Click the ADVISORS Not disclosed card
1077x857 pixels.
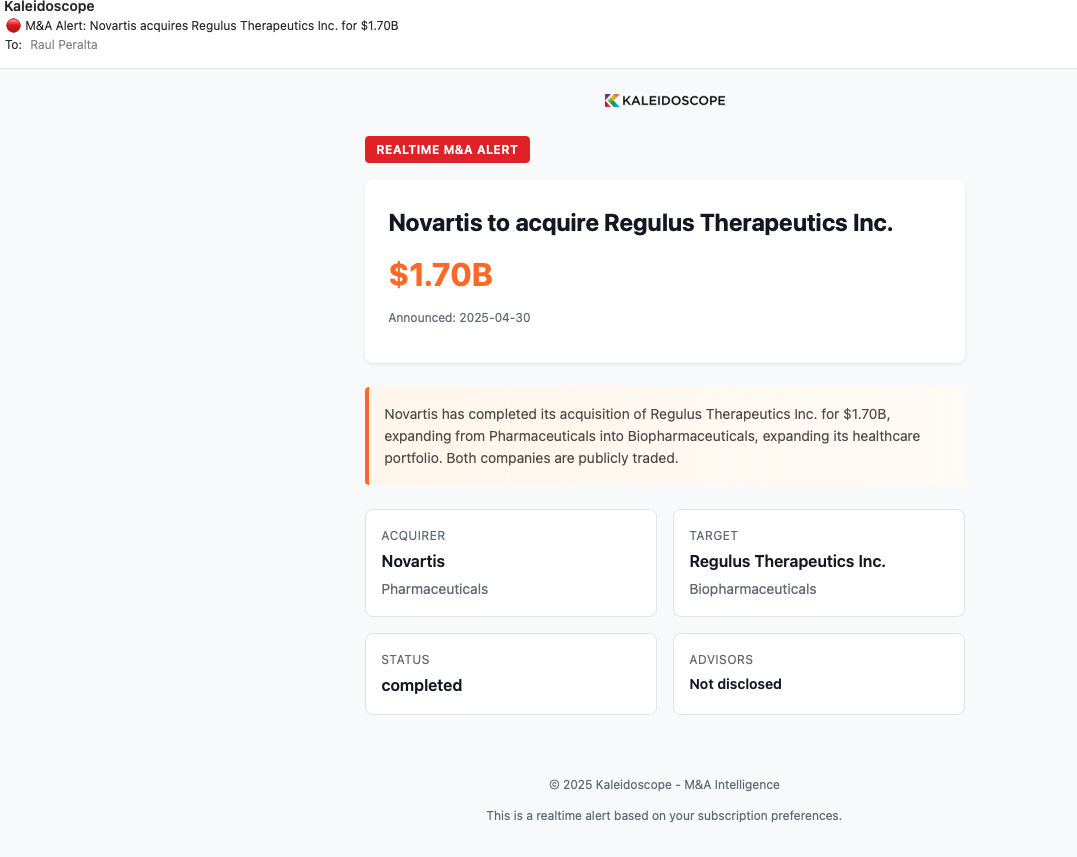click(818, 673)
